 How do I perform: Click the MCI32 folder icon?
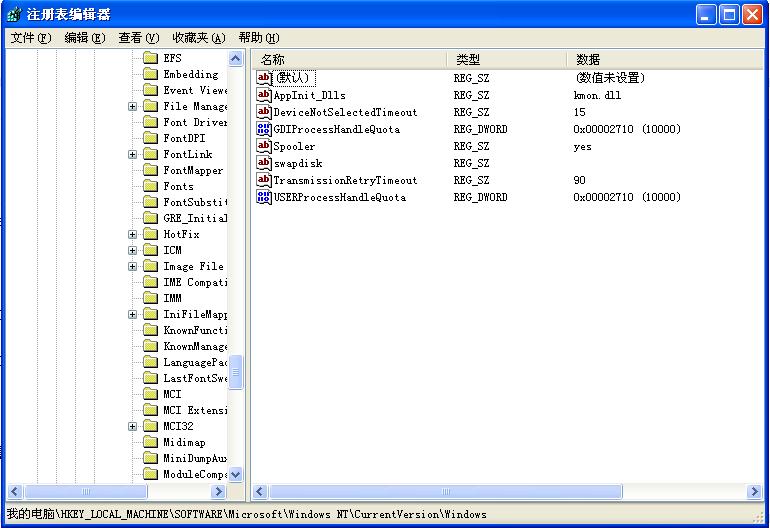[150, 426]
